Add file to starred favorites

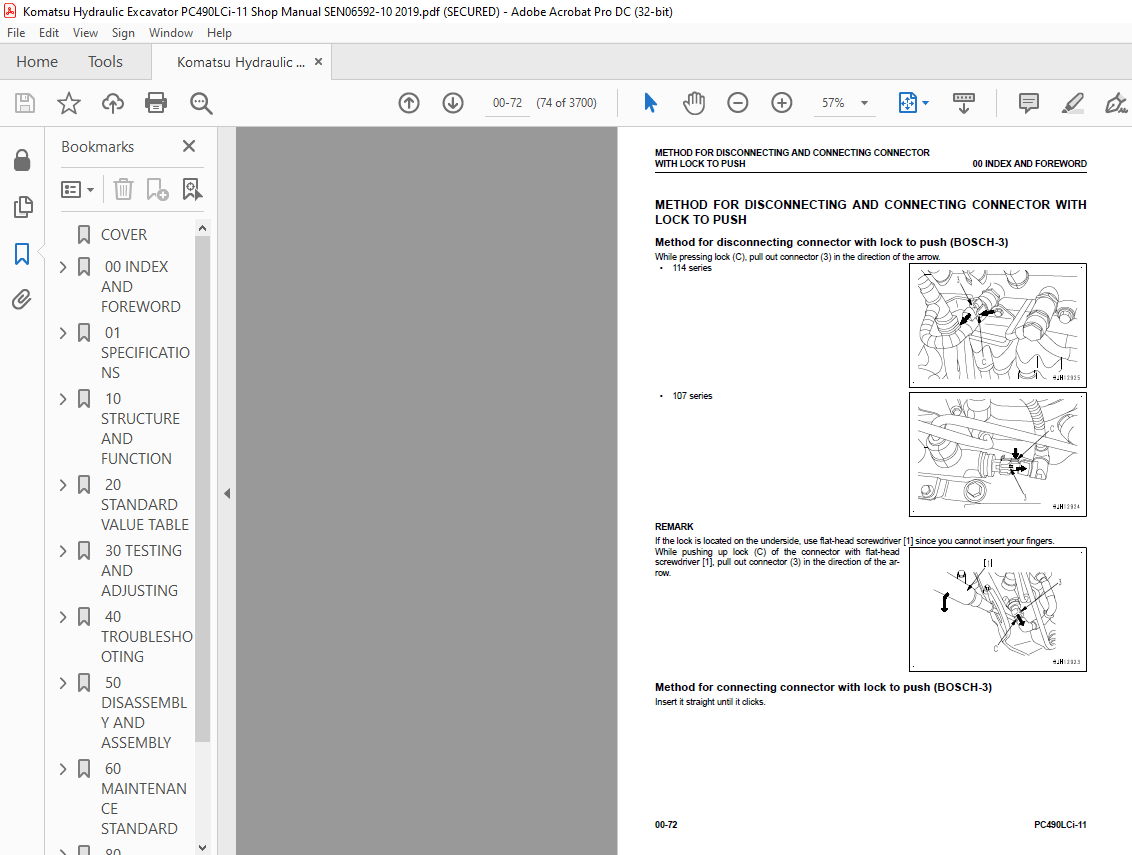[x=69, y=103]
